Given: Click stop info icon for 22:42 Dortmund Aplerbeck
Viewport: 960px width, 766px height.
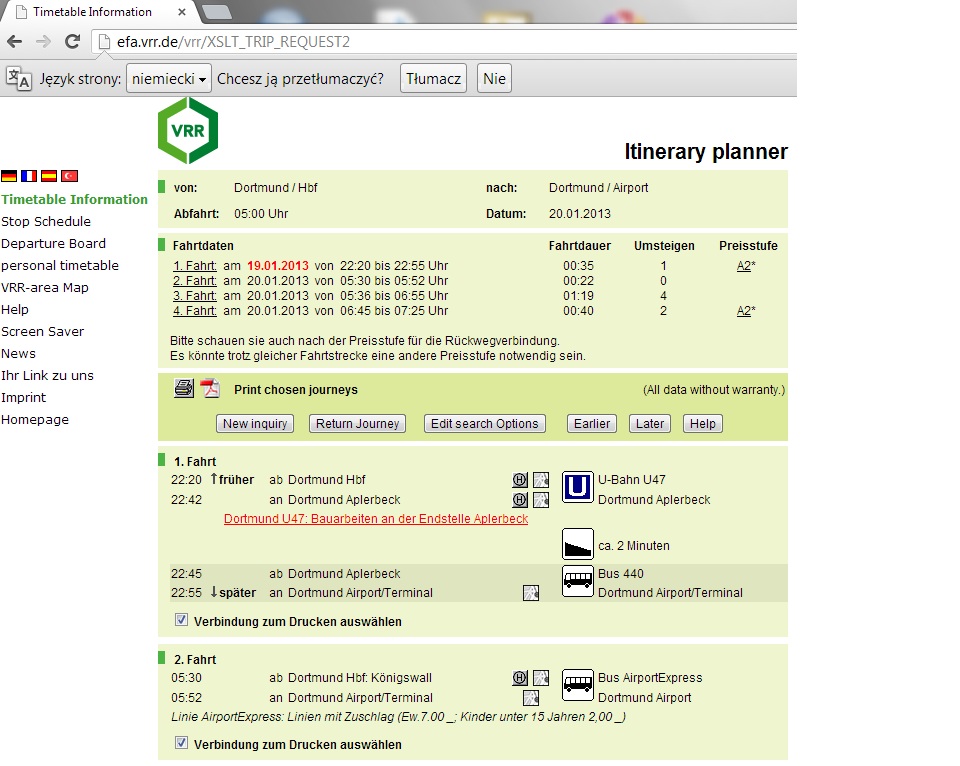Looking at the screenshot, I should coord(520,500).
